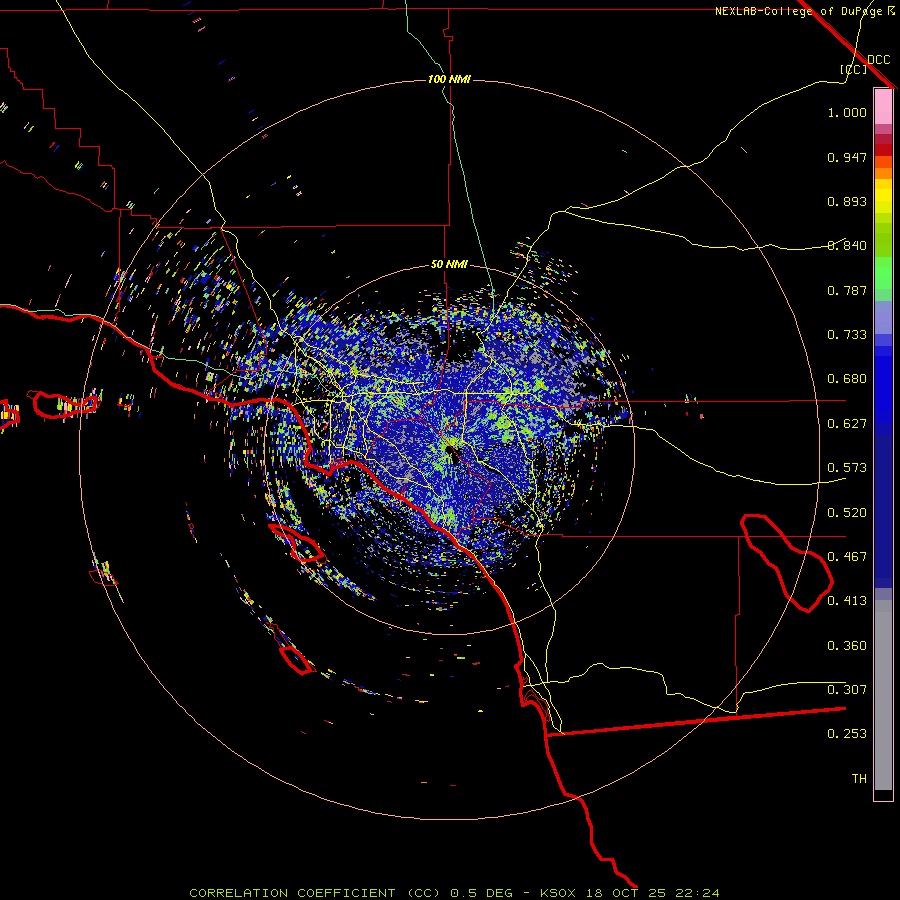Click the 100 NMI range ring label

[x=449, y=79]
